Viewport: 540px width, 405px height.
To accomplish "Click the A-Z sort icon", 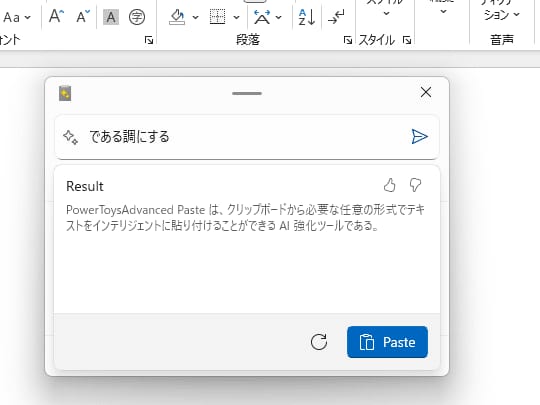I will (307, 17).
